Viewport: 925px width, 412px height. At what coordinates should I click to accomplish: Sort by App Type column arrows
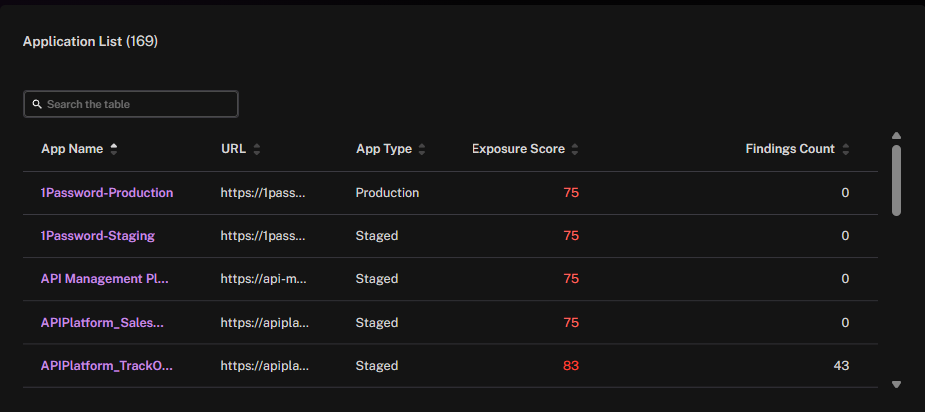click(422, 149)
